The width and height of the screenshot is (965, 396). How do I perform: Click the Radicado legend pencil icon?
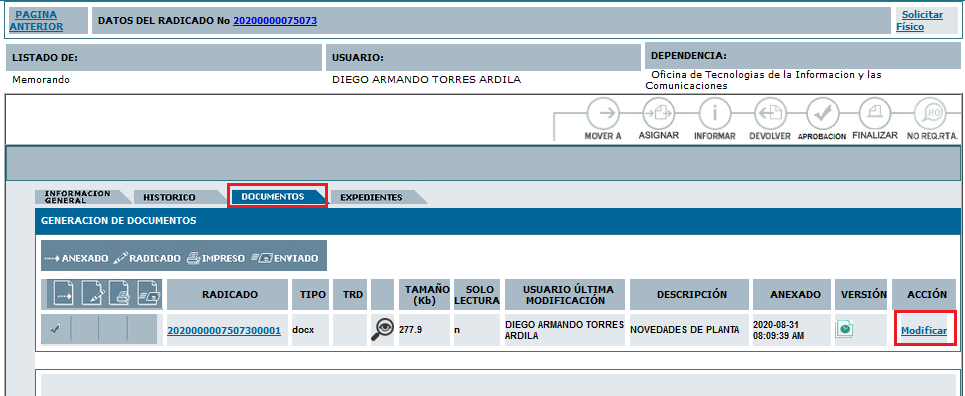tap(120, 258)
